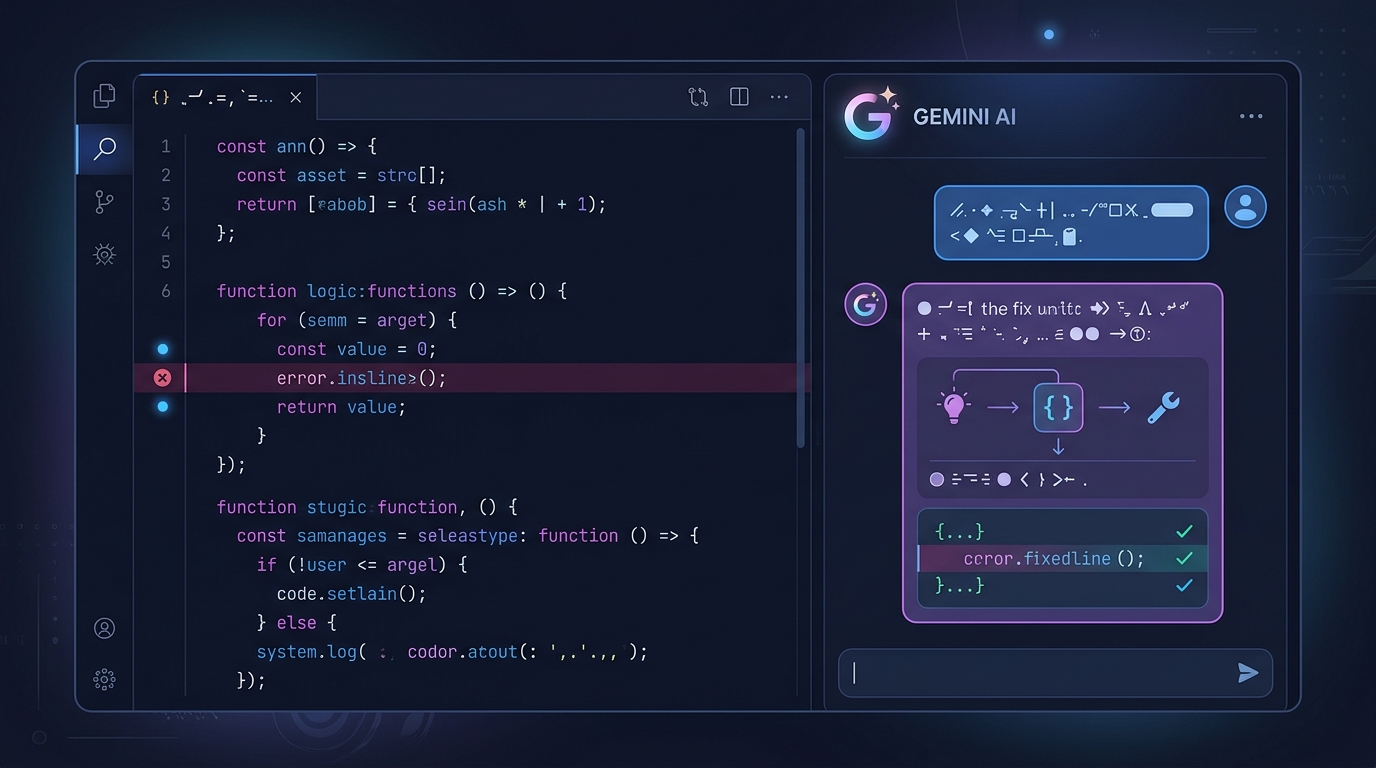Screen dimensions: 1376x768
Task: Click the lightbulb icon in the diagram
Action: pyautogui.click(x=953, y=408)
